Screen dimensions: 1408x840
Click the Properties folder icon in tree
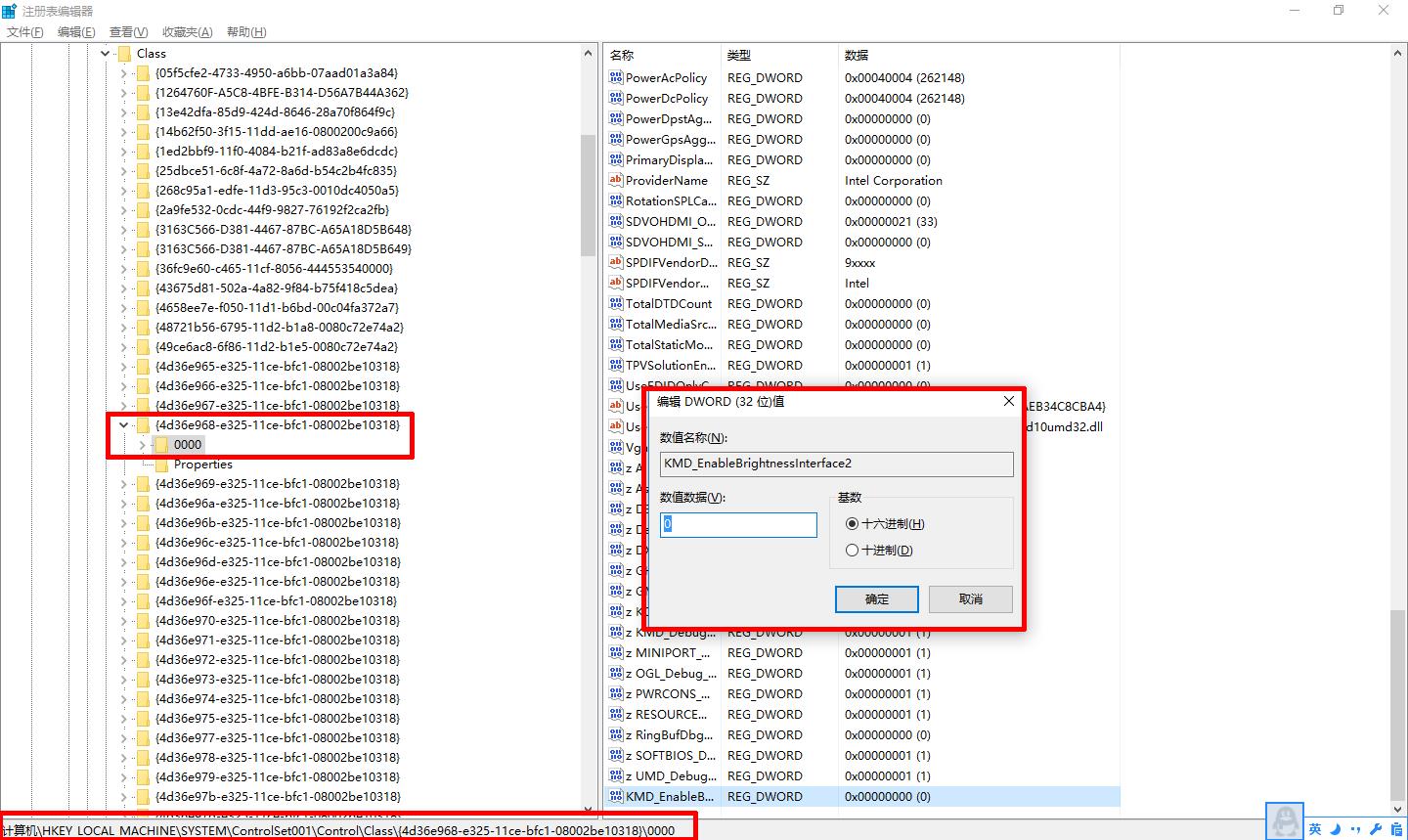pyautogui.click(x=161, y=464)
